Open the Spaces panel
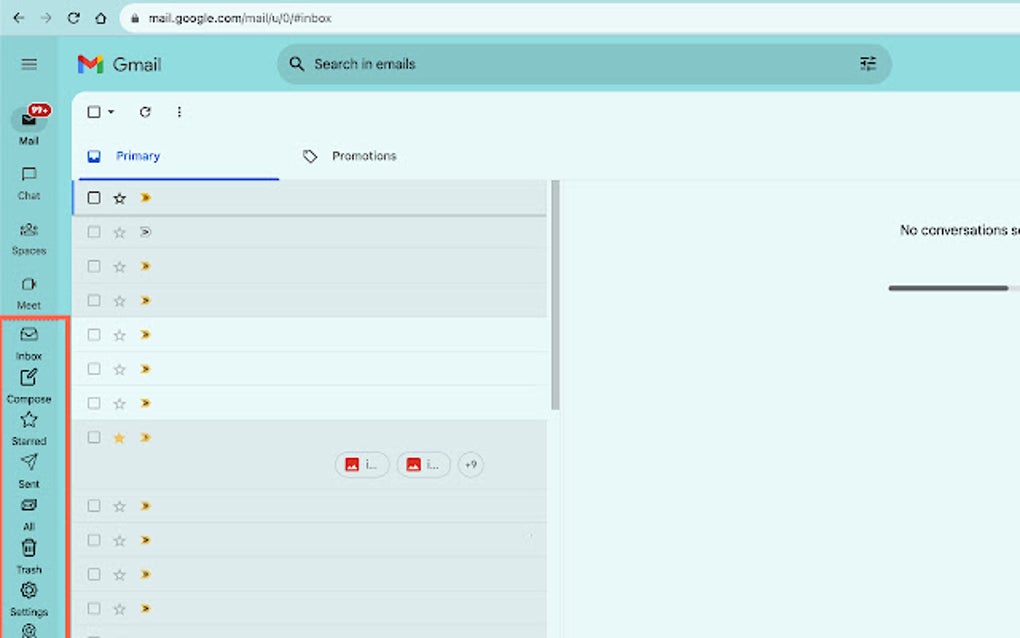1020x638 pixels. click(28, 230)
